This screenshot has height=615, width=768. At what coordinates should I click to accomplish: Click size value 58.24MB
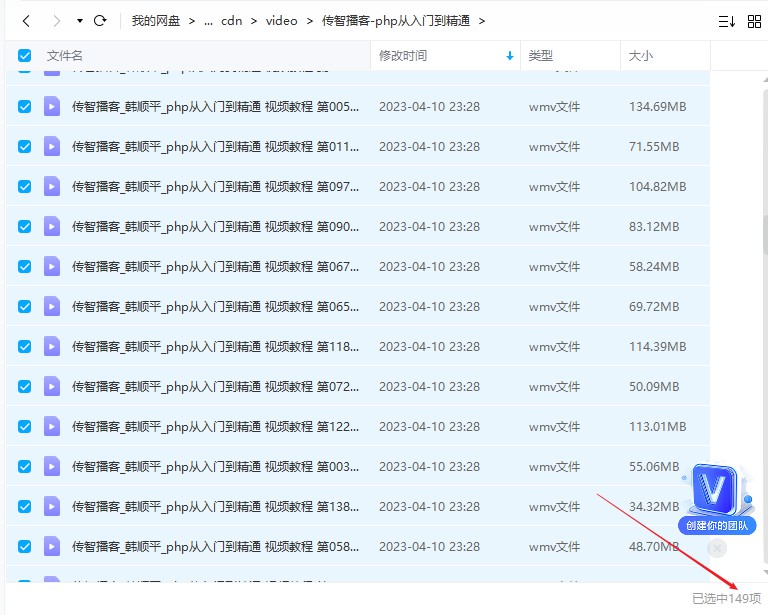click(654, 266)
